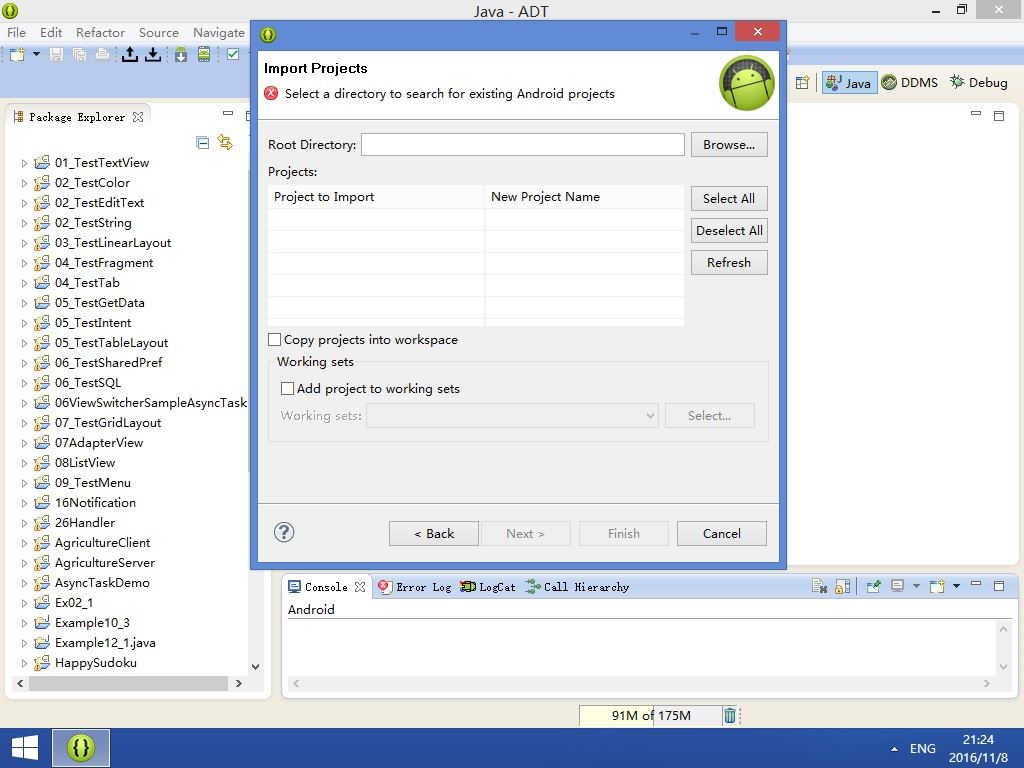This screenshot has width=1024, height=768.
Task: Expand the 03_TestLinearLayout project
Action: pos(24,244)
